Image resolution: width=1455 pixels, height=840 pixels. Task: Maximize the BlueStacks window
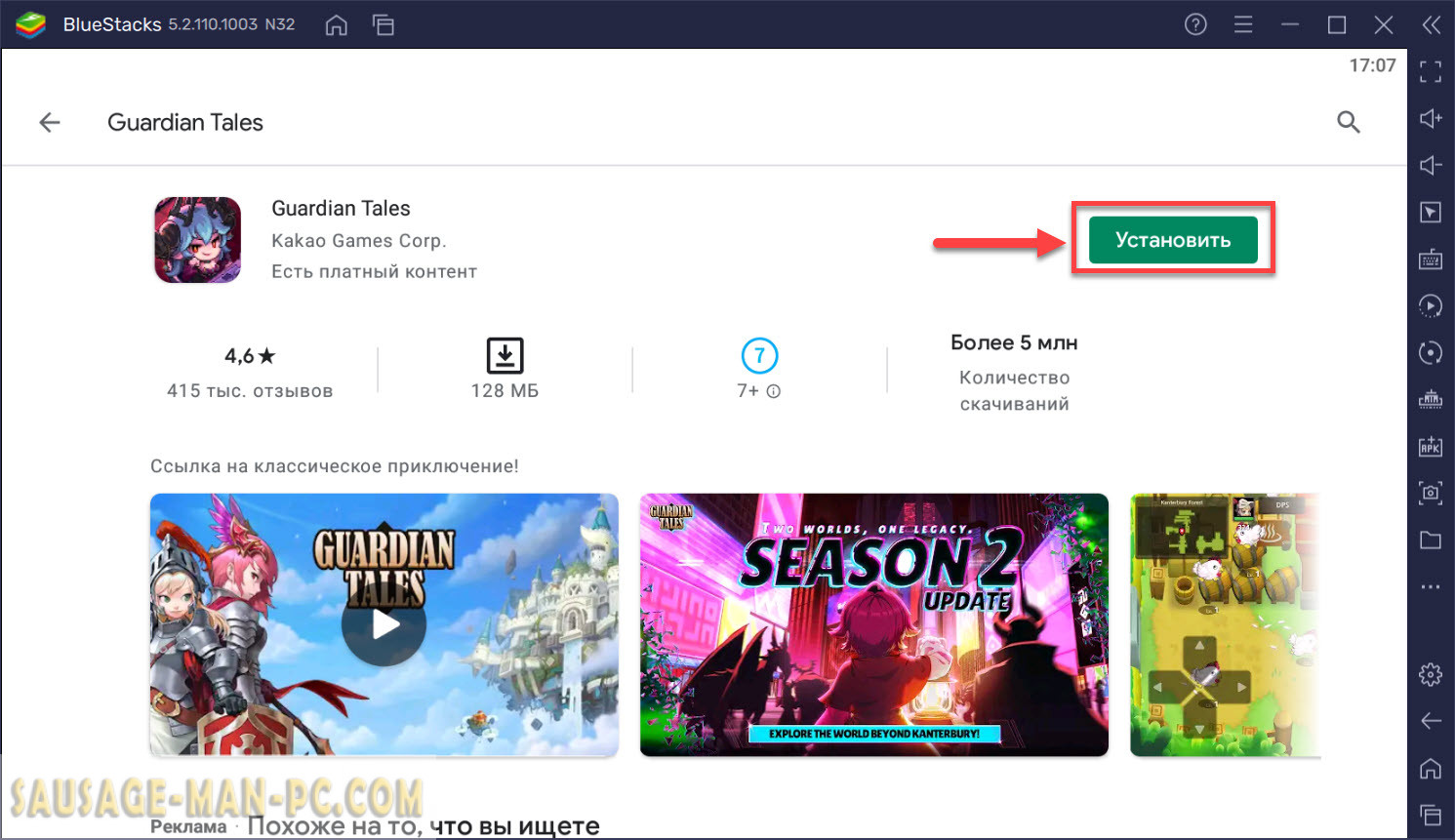point(1337,24)
